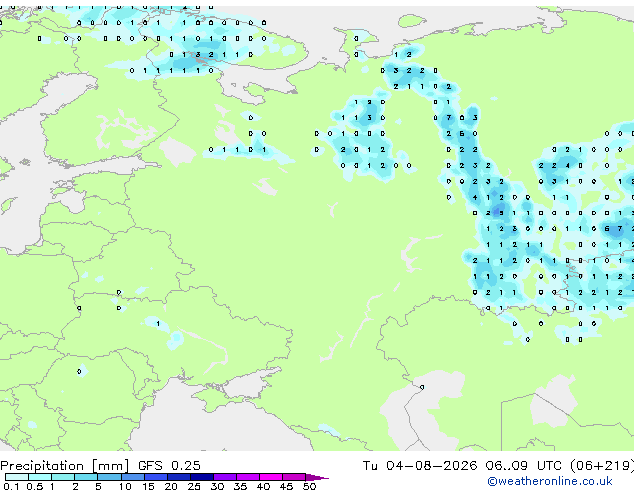634x490 pixels.
Task: Click the '(06+219)' forecast offset text
Action: pos(602,466)
